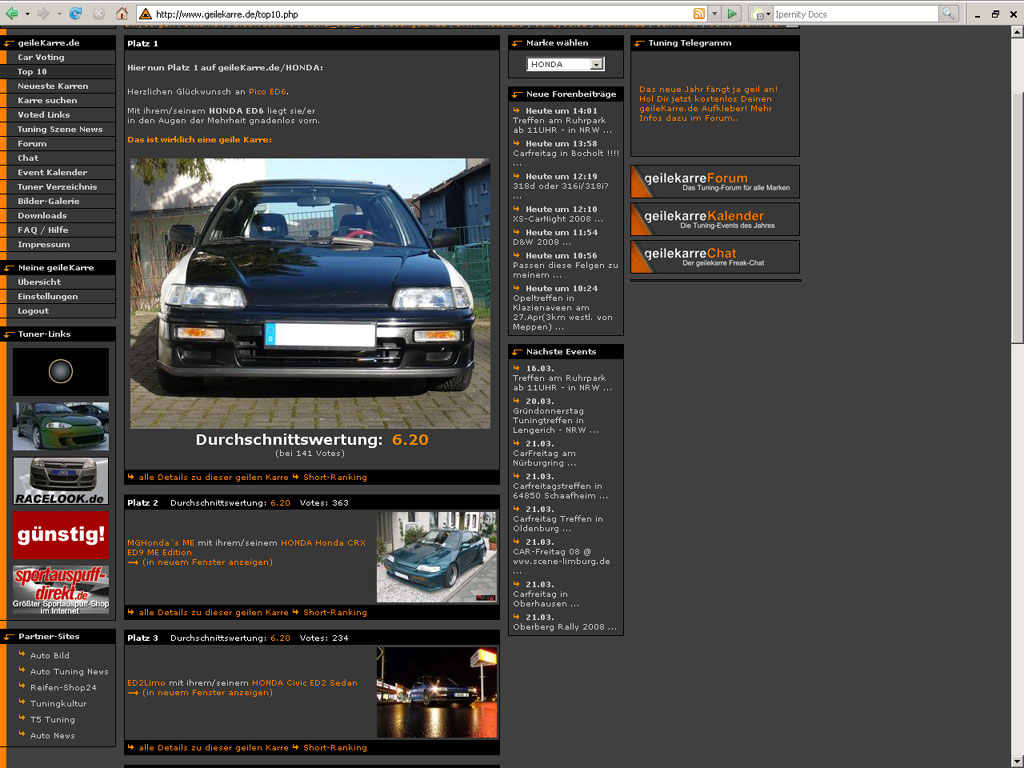1024x768 pixels.
Task: Open the geilekarreKalender banner
Action: (x=715, y=219)
